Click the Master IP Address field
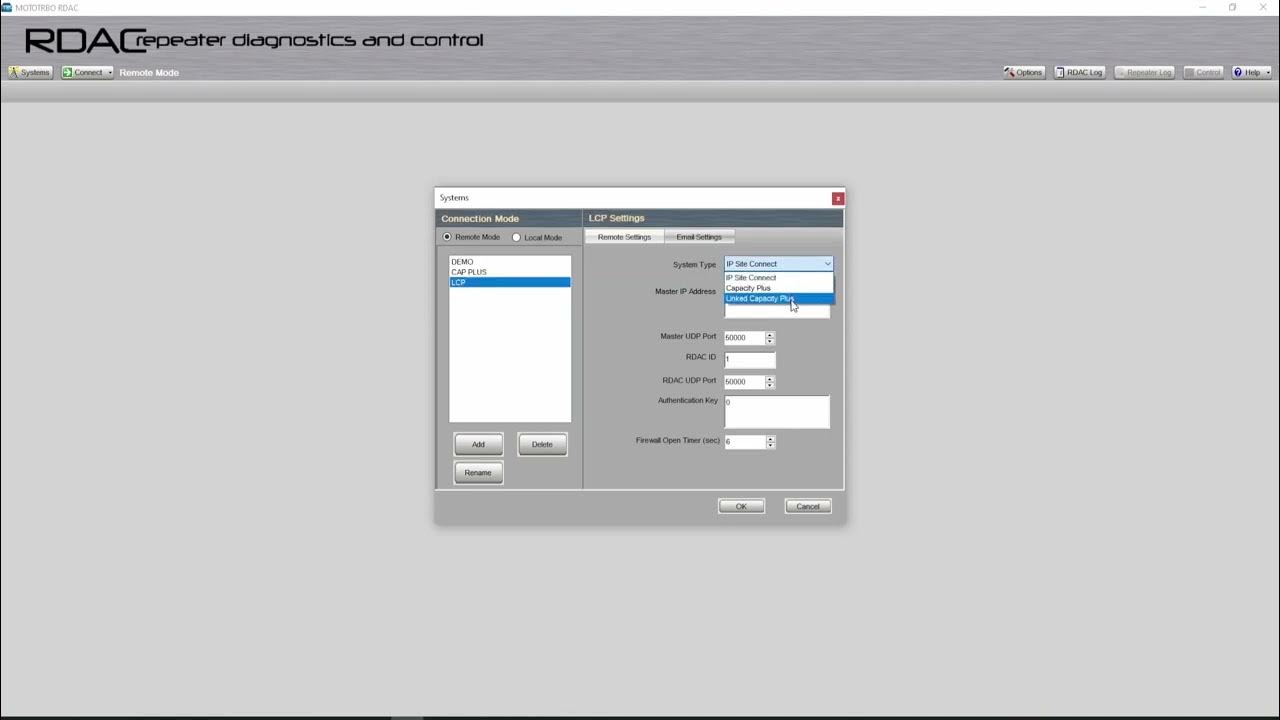 pos(777,311)
